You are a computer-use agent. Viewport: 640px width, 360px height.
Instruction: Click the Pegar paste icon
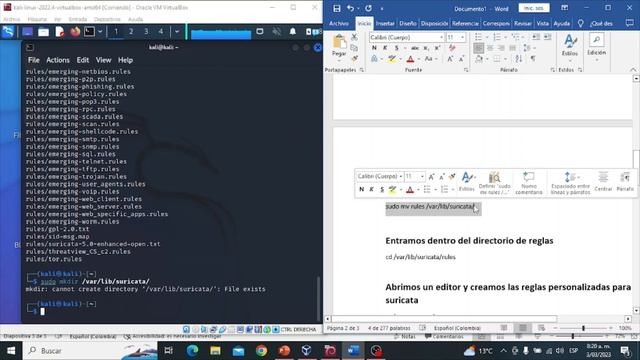click(x=339, y=42)
